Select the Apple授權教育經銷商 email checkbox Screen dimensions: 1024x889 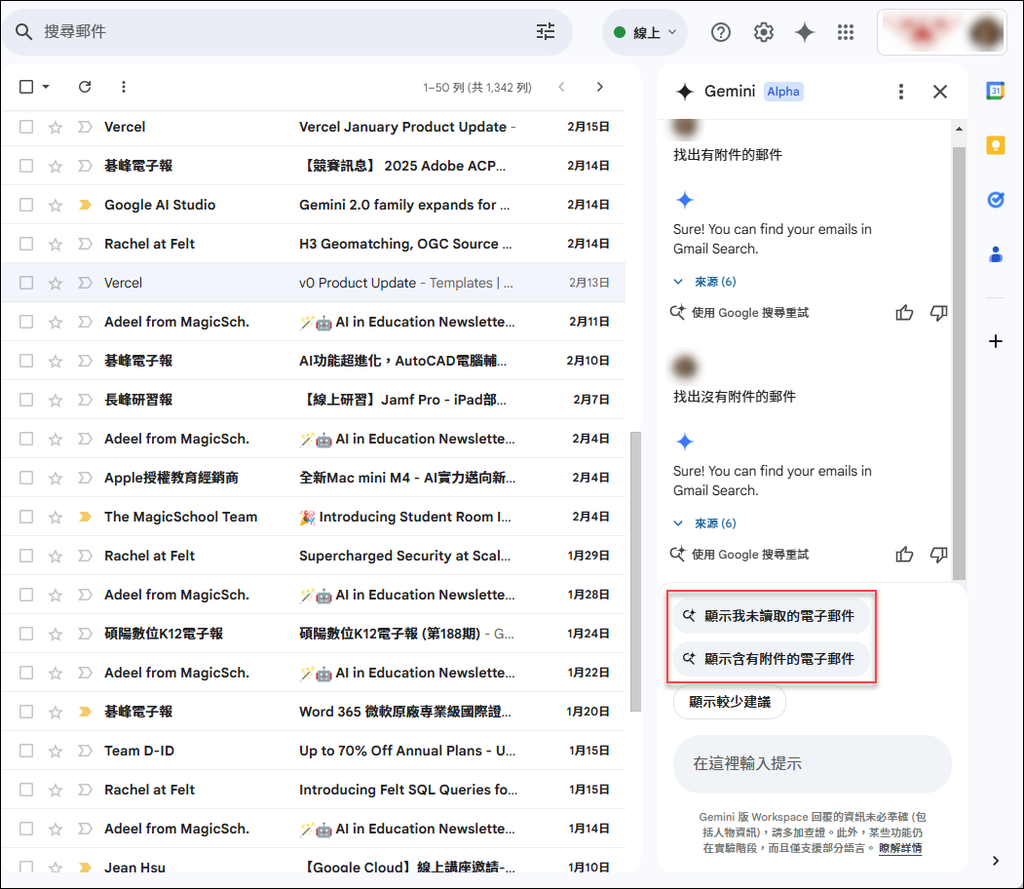[26, 477]
